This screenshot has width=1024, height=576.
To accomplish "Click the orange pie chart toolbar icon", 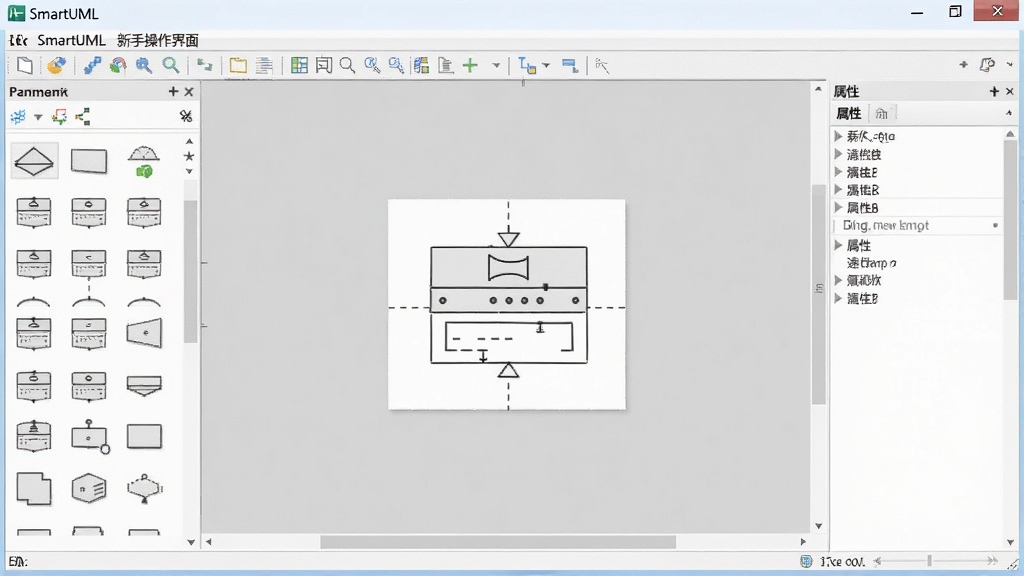I will (56, 65).
